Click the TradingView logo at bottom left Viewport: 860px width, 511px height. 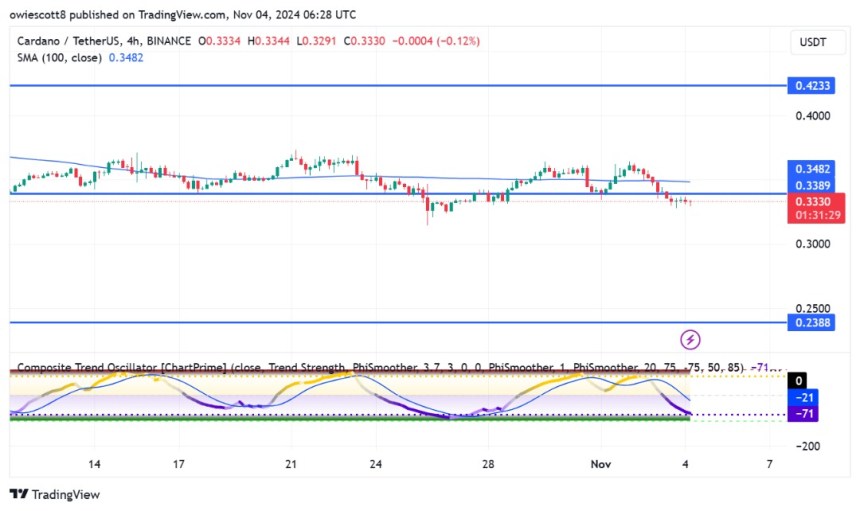click(55, 494)
